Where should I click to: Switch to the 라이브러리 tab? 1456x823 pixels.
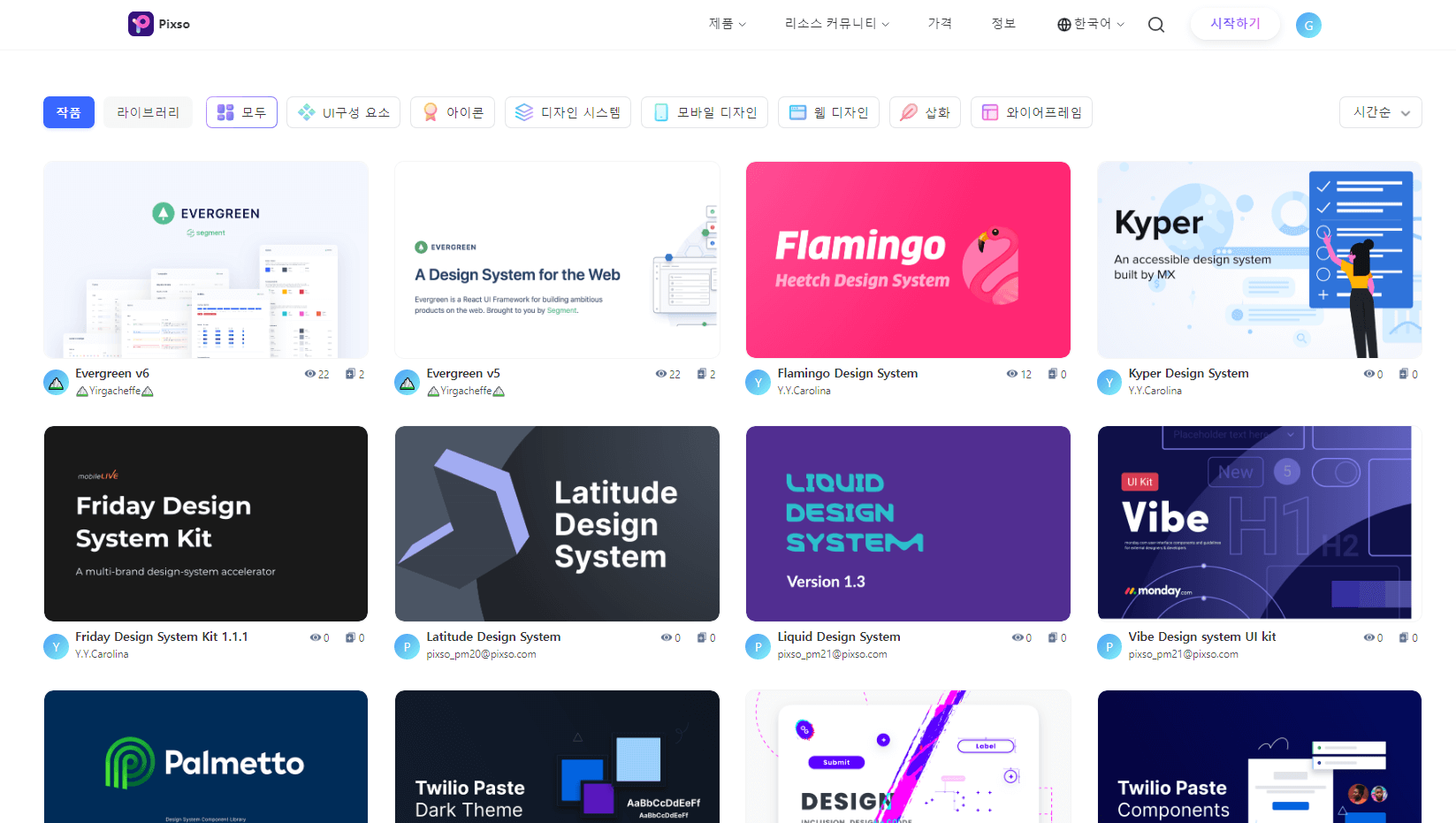coord(149,112)
